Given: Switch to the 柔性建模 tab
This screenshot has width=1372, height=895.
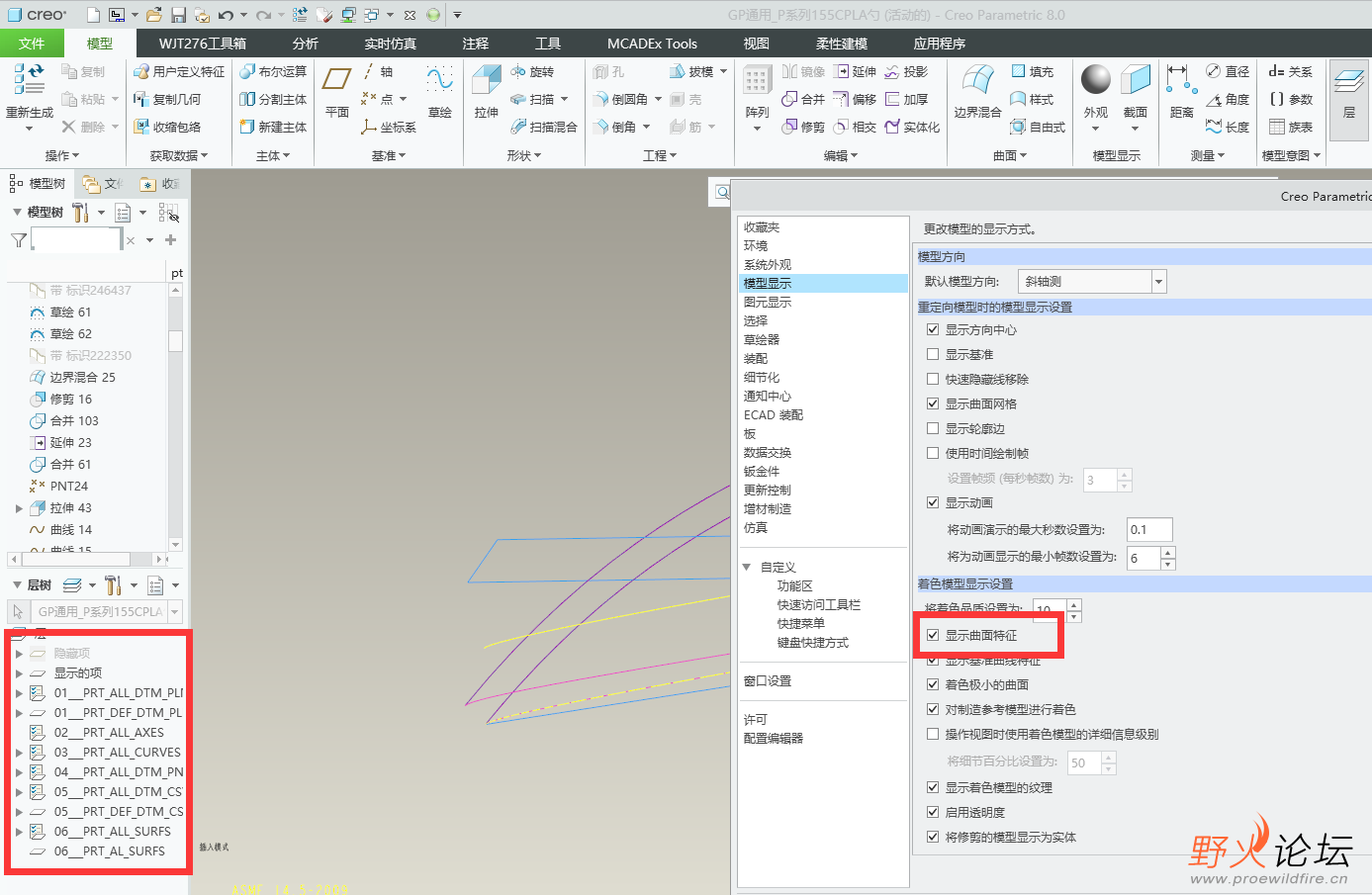Looking at the screenshot, I should click(842, 44).
